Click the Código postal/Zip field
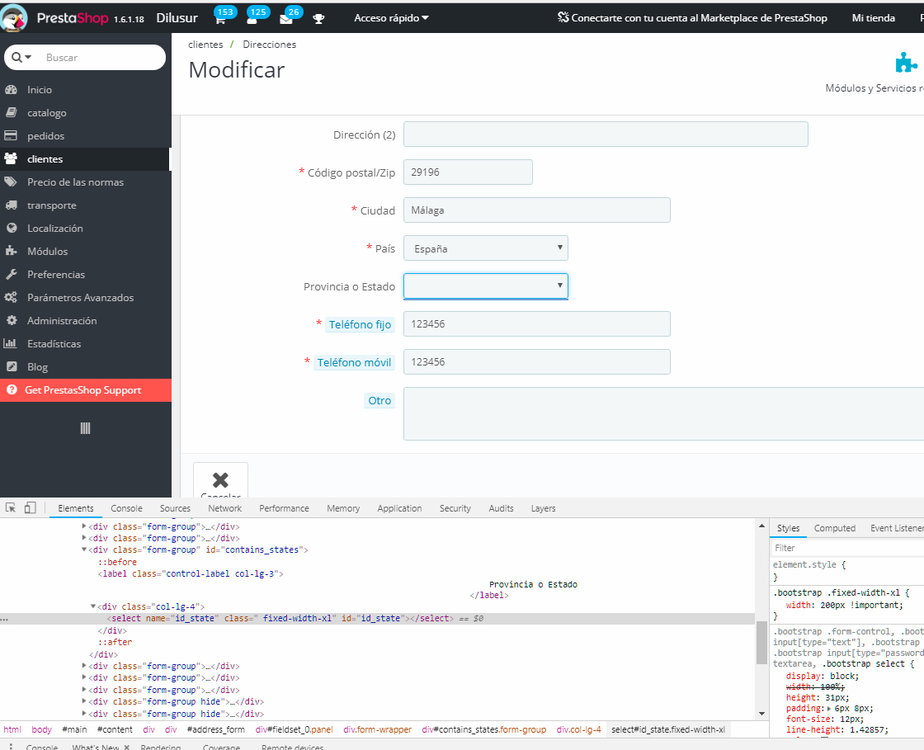This screenshot has height=750, width=924. 468,172
